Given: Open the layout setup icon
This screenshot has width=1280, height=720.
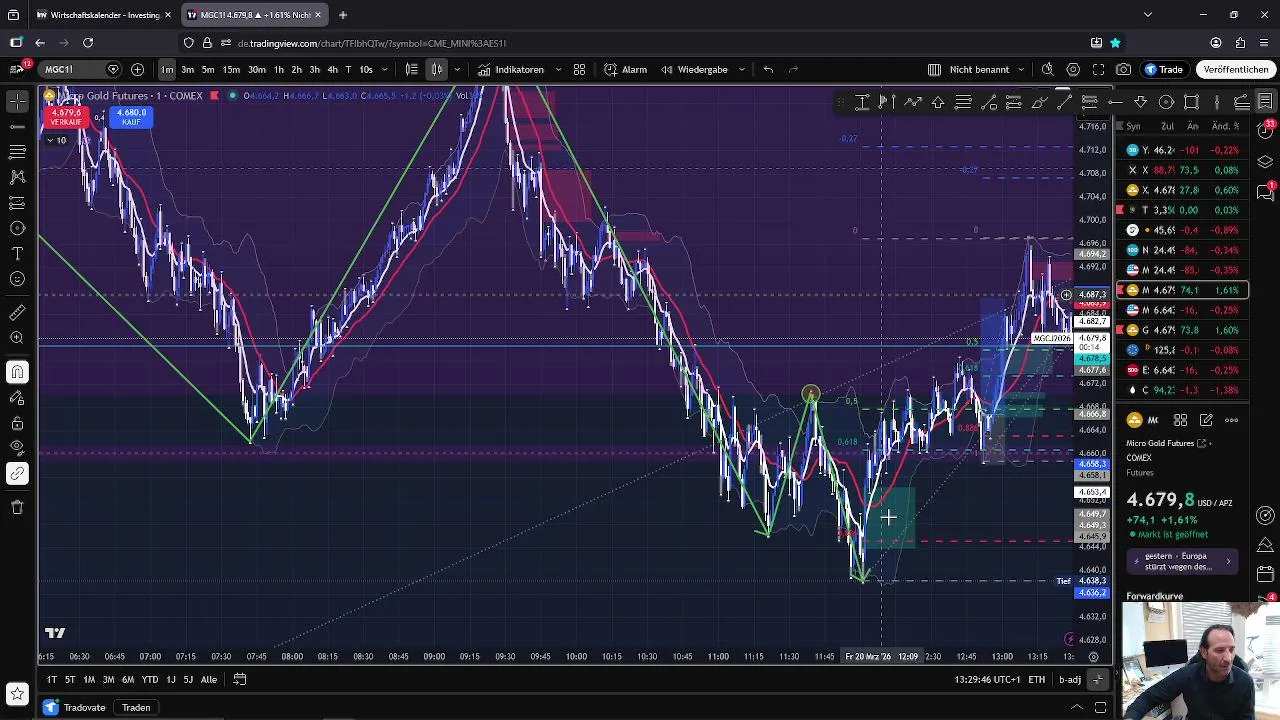Looking at the screenshot, I should [934, 69].
